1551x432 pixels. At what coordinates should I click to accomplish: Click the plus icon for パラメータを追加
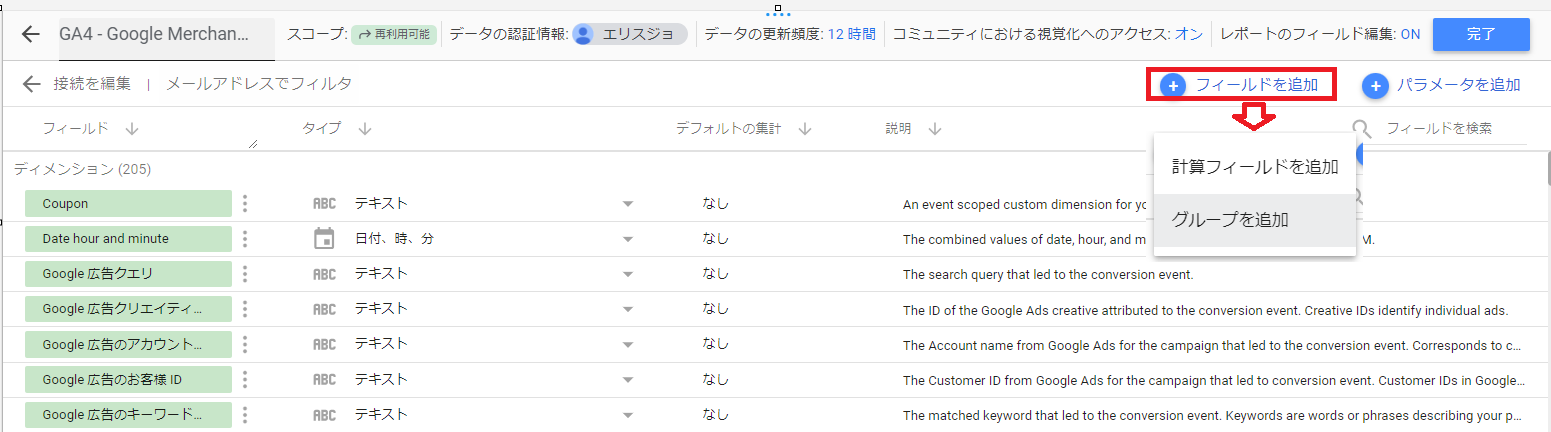pyautogui.click(x=1375, y=86)
